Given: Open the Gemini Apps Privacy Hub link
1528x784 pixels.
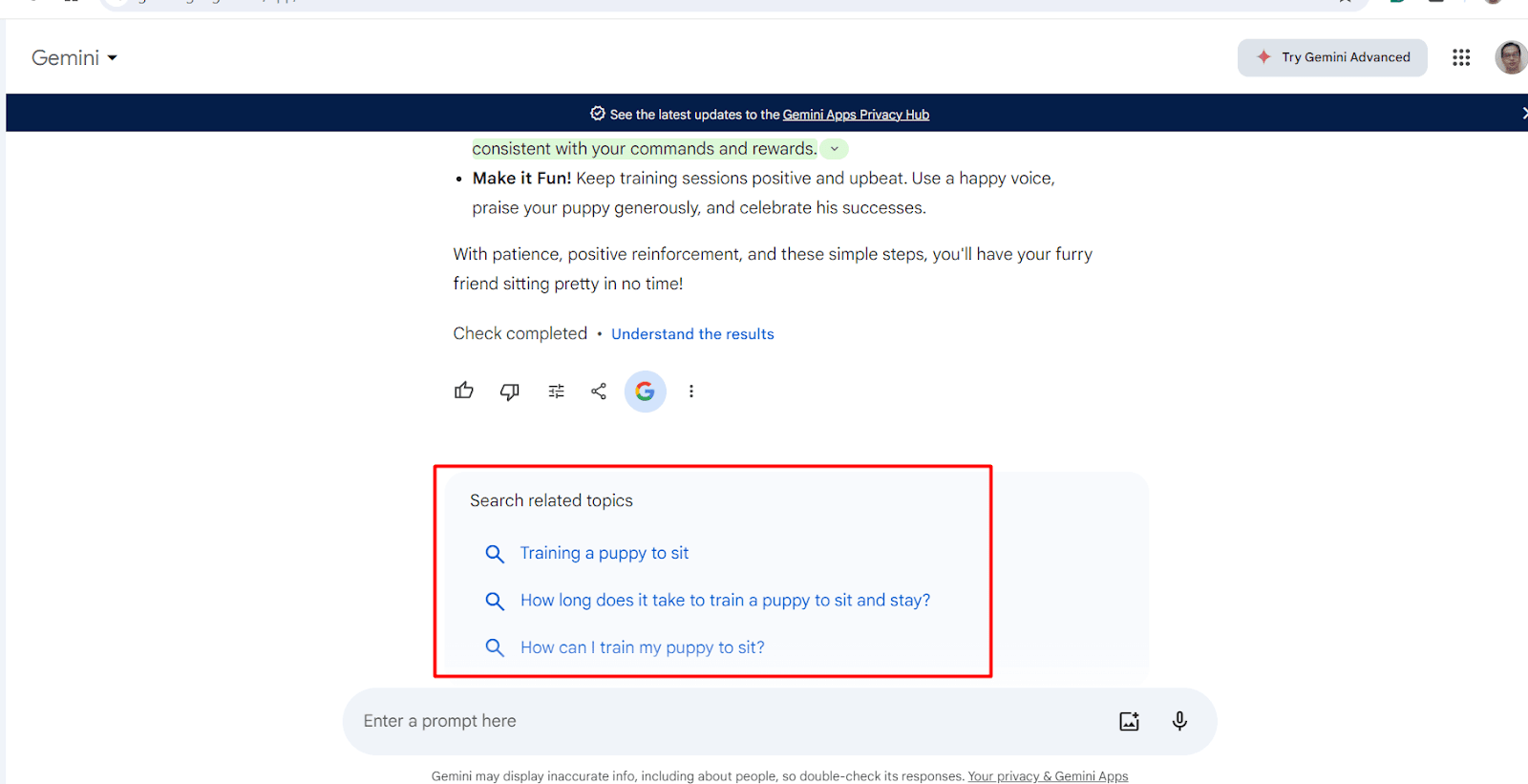Looking at the screenshot, I should [856, 115].
